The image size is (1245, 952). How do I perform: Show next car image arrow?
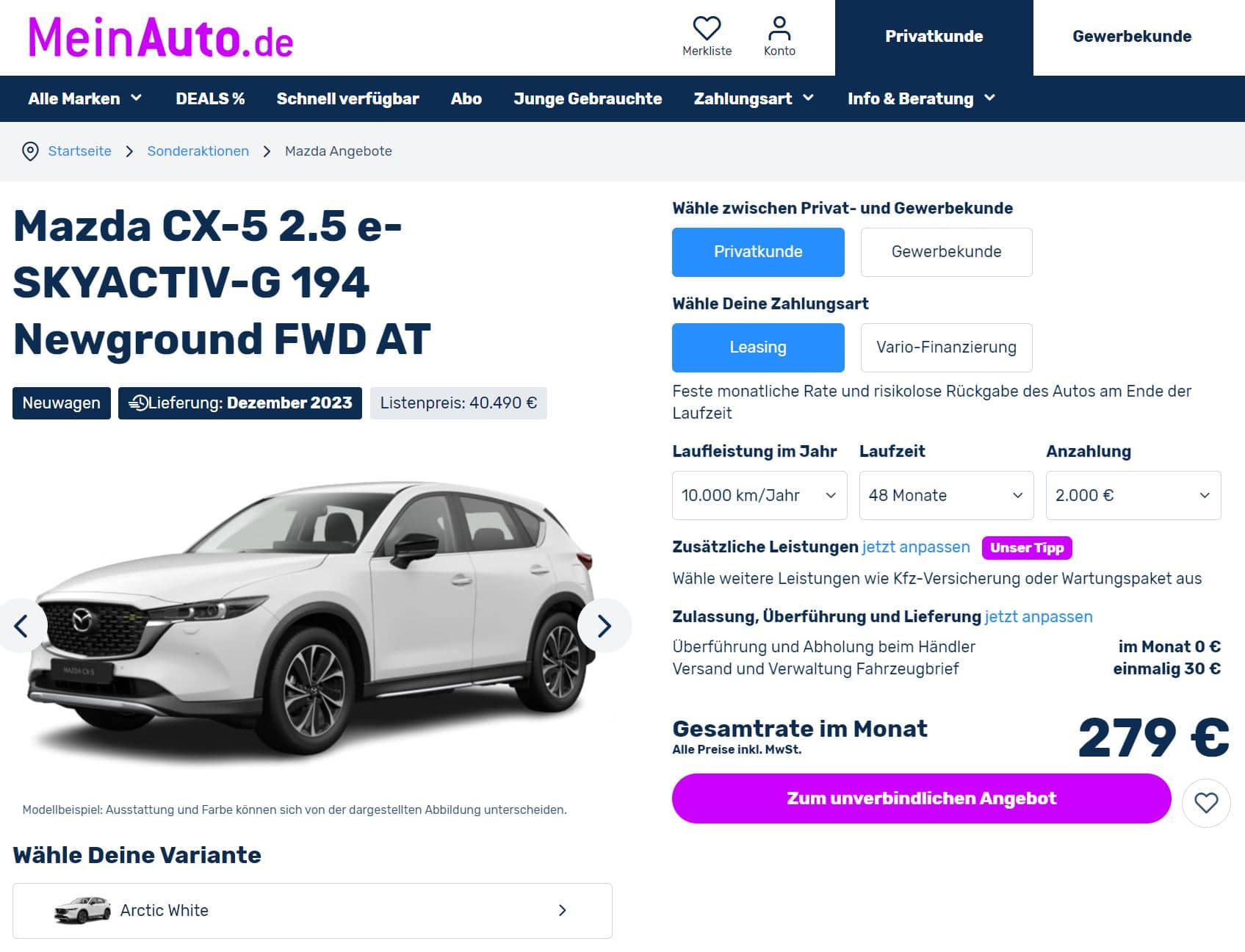(x=605, y=626)
